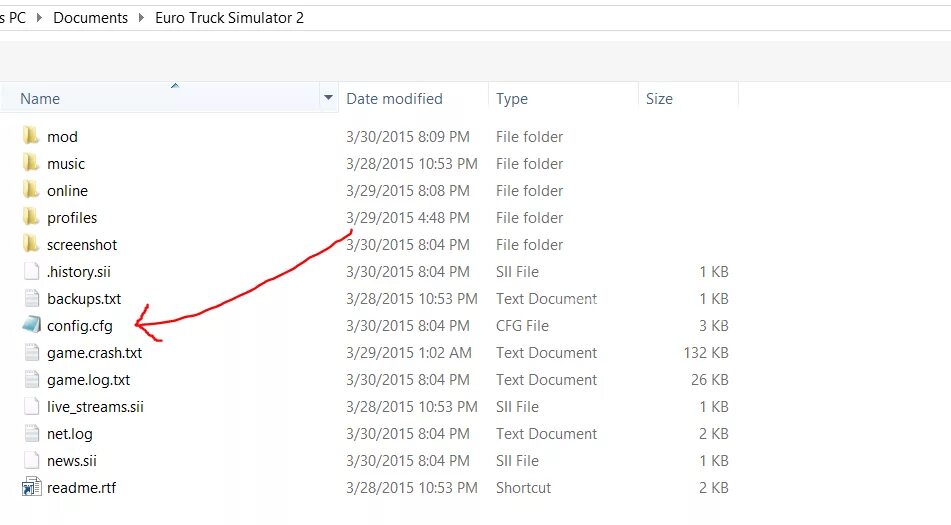Click the CFG File type cell

tap(522, 326)
